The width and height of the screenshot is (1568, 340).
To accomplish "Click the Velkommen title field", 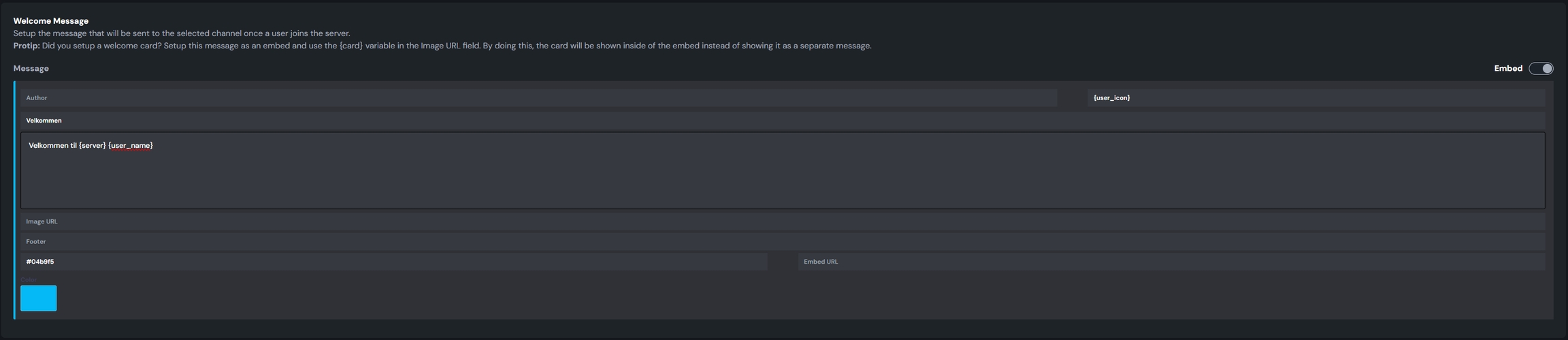I will (x=781, y=121).
